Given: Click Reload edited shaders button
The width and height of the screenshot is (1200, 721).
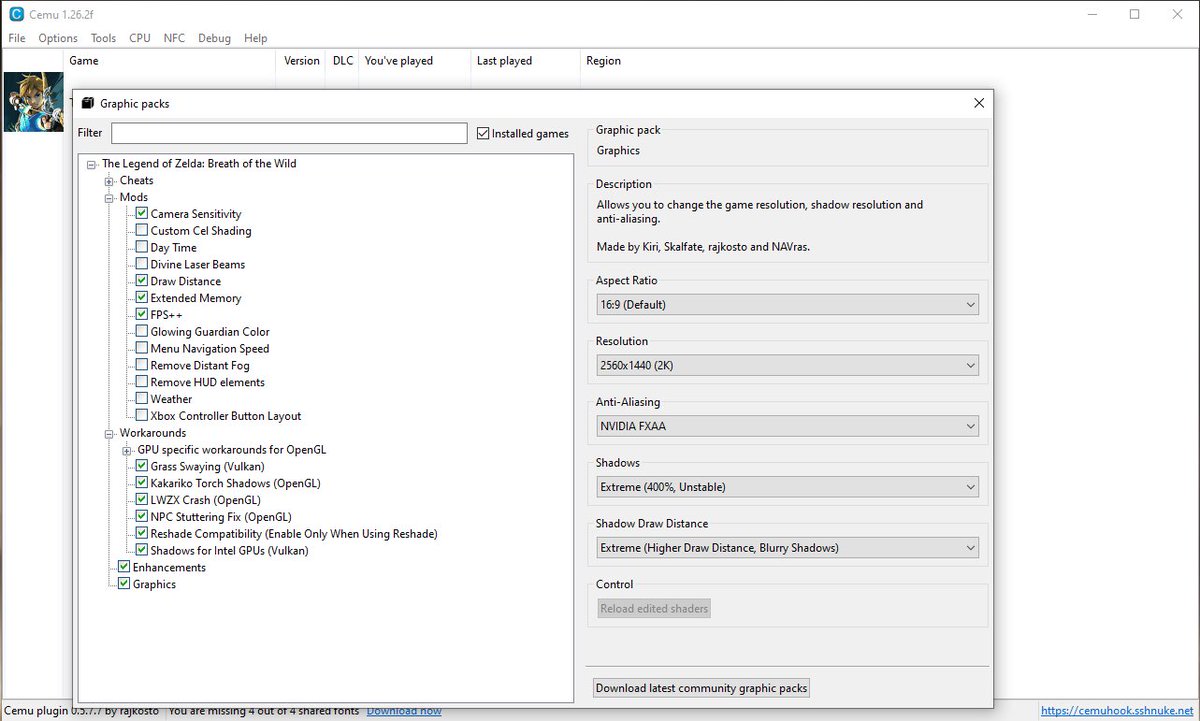Looking at the screenshot, I should pos(654,608).
